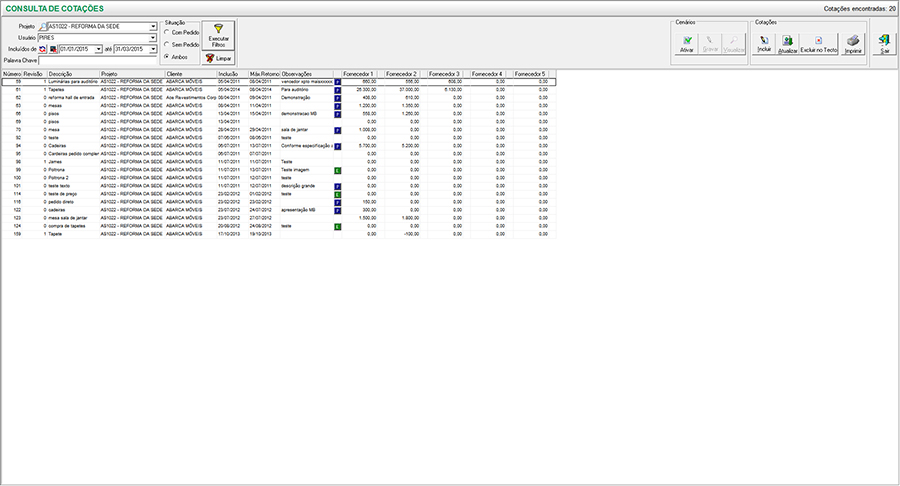Click the blue status icon in the mesas 63 row
This screenshot has width=900, height=486.
tap(338, 106)
